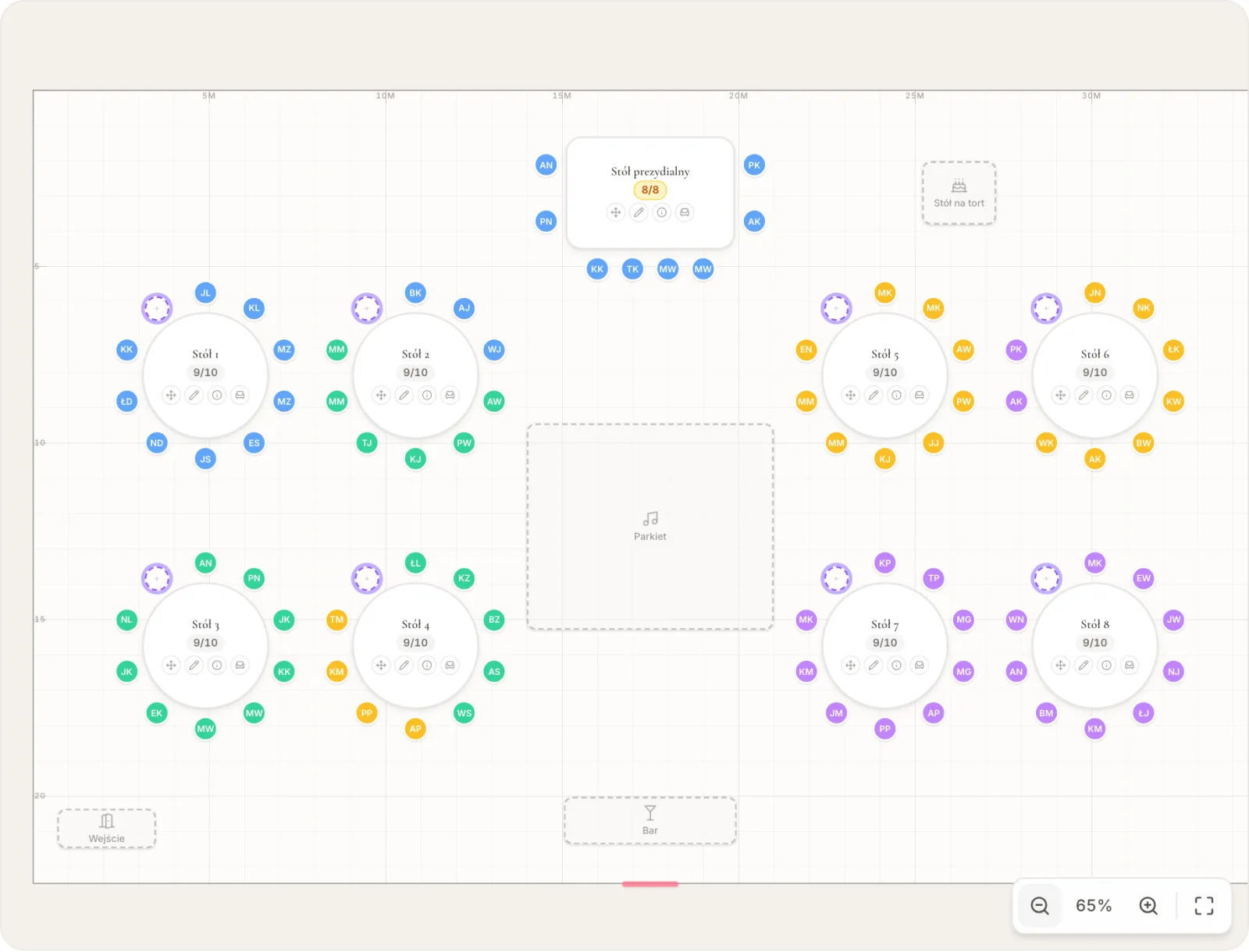Select the Parkiet dance floor area
Image resolution: width=1249 pixels, height=952 pixels.
coord(650,527)
